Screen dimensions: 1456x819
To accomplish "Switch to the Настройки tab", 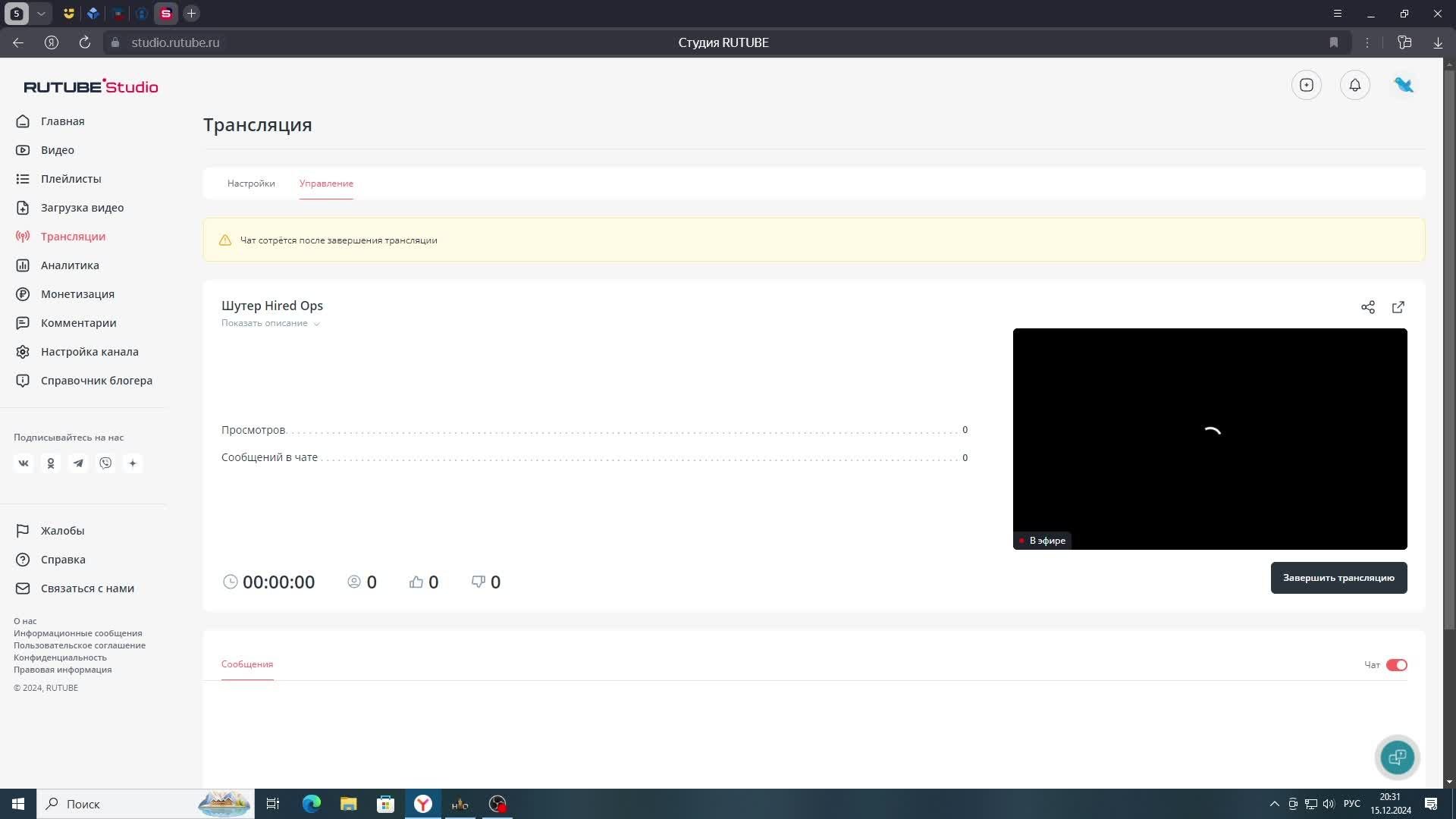I will click(x=251, y=184).
